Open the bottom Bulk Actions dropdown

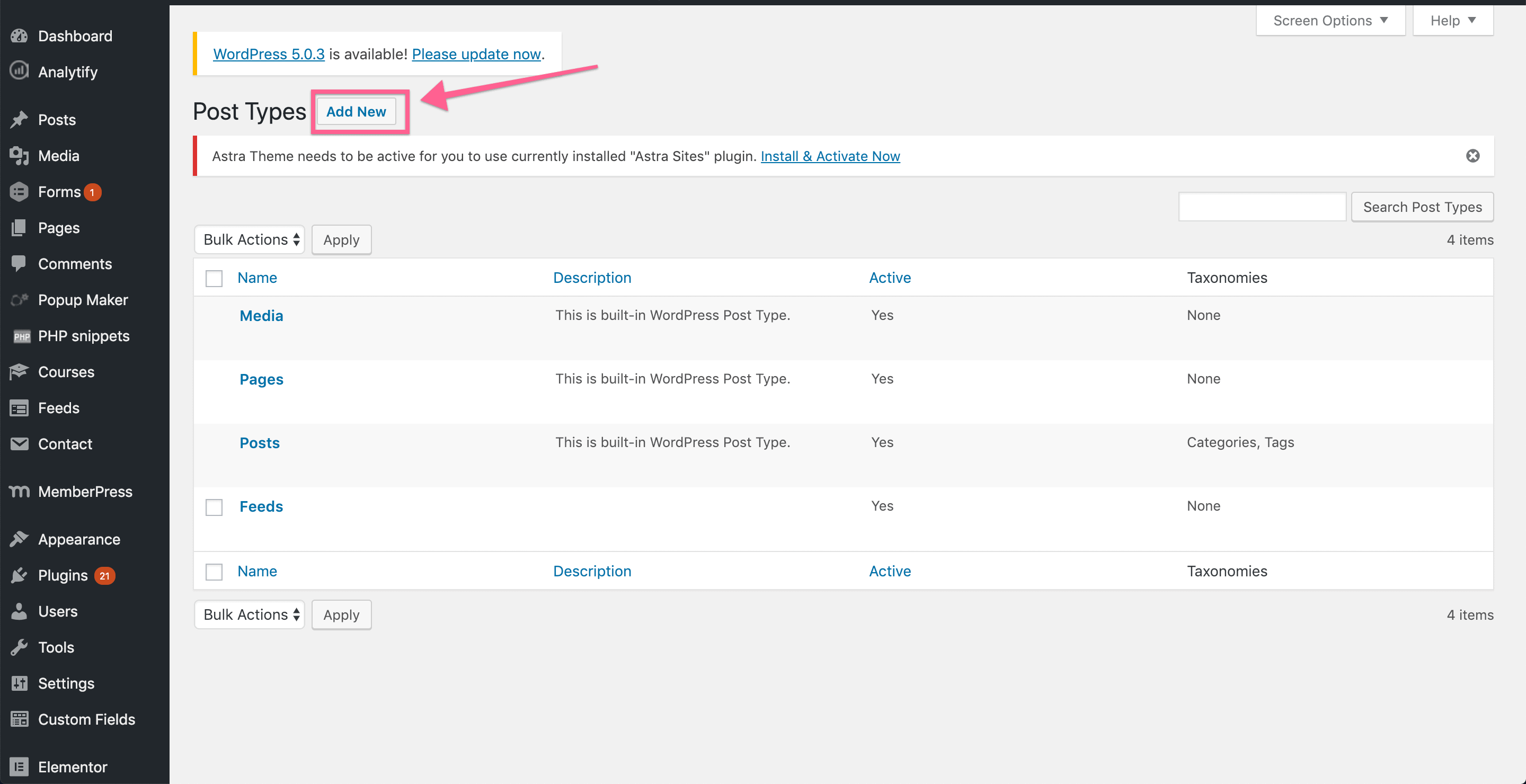click(x=250, y=615)
